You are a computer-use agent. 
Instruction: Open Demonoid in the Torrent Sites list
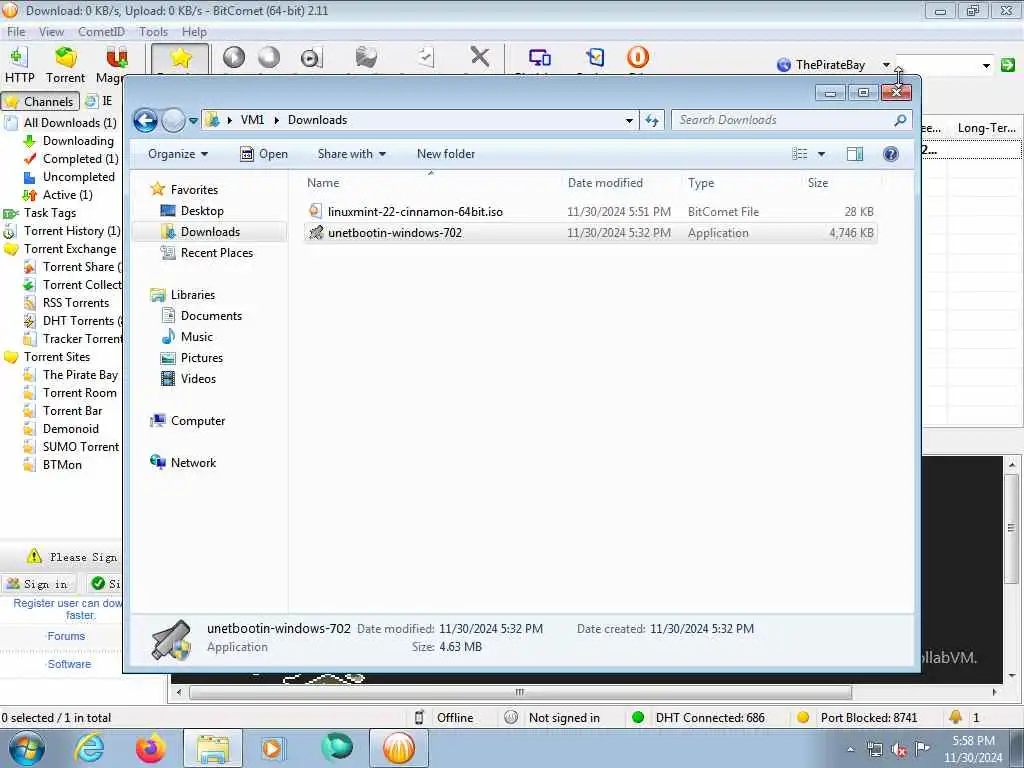(x=71, y=429)
